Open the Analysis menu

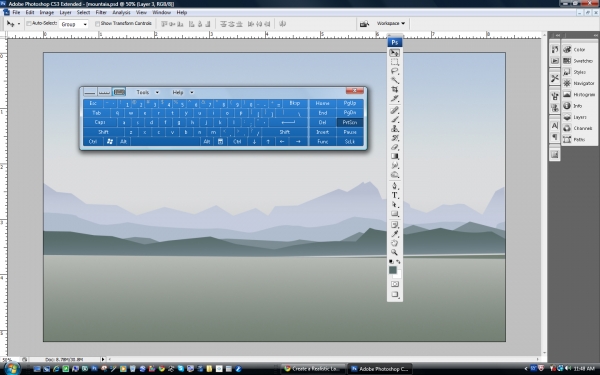121,12
